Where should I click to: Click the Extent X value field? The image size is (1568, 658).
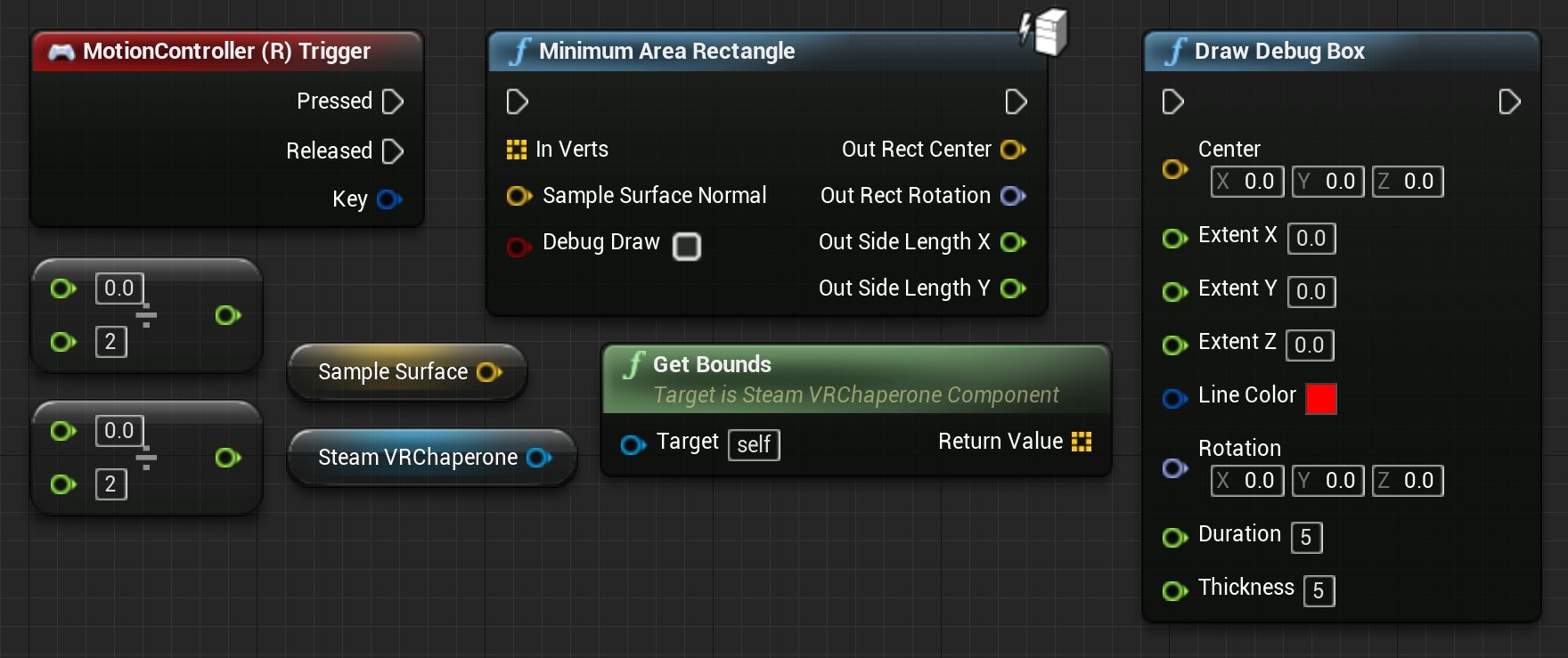click(x=1311, y=239)
